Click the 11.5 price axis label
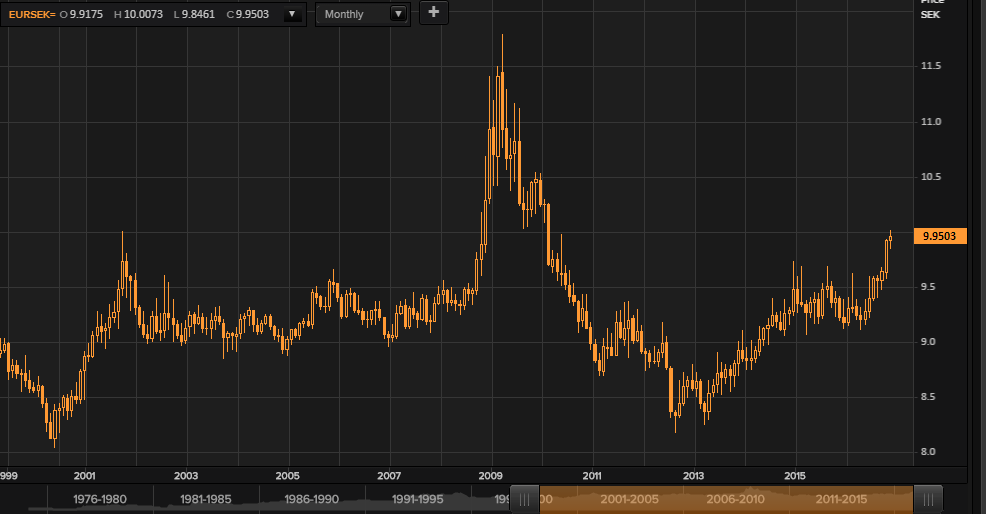986x514 pixels. 931,66
